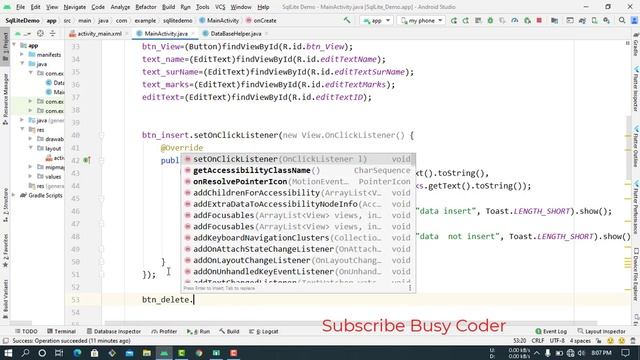Open Windows Start menu
This screenshot has height=360, width=640.
pos(8,353)
